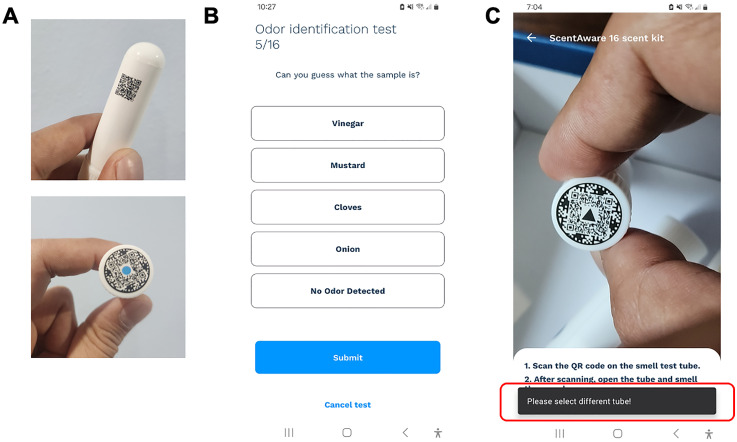Select Onion as the odor answer
This screenshot has width=737, height=442.
(348, 249)
